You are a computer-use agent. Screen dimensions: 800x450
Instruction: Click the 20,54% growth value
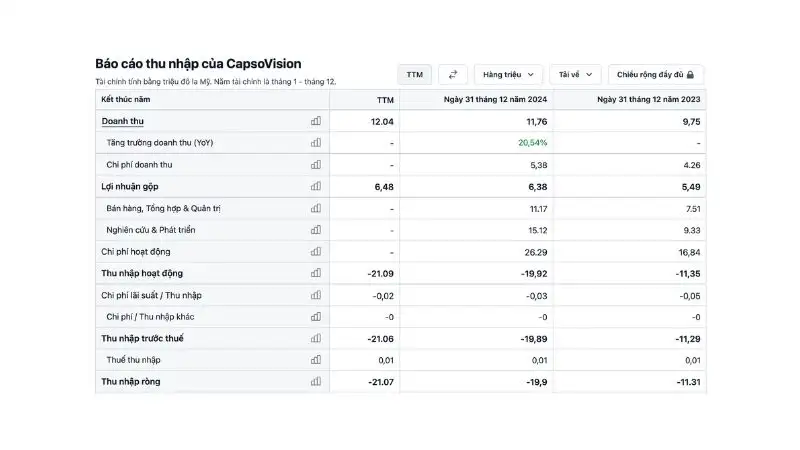pyautogui.click(x=532, y=143)
